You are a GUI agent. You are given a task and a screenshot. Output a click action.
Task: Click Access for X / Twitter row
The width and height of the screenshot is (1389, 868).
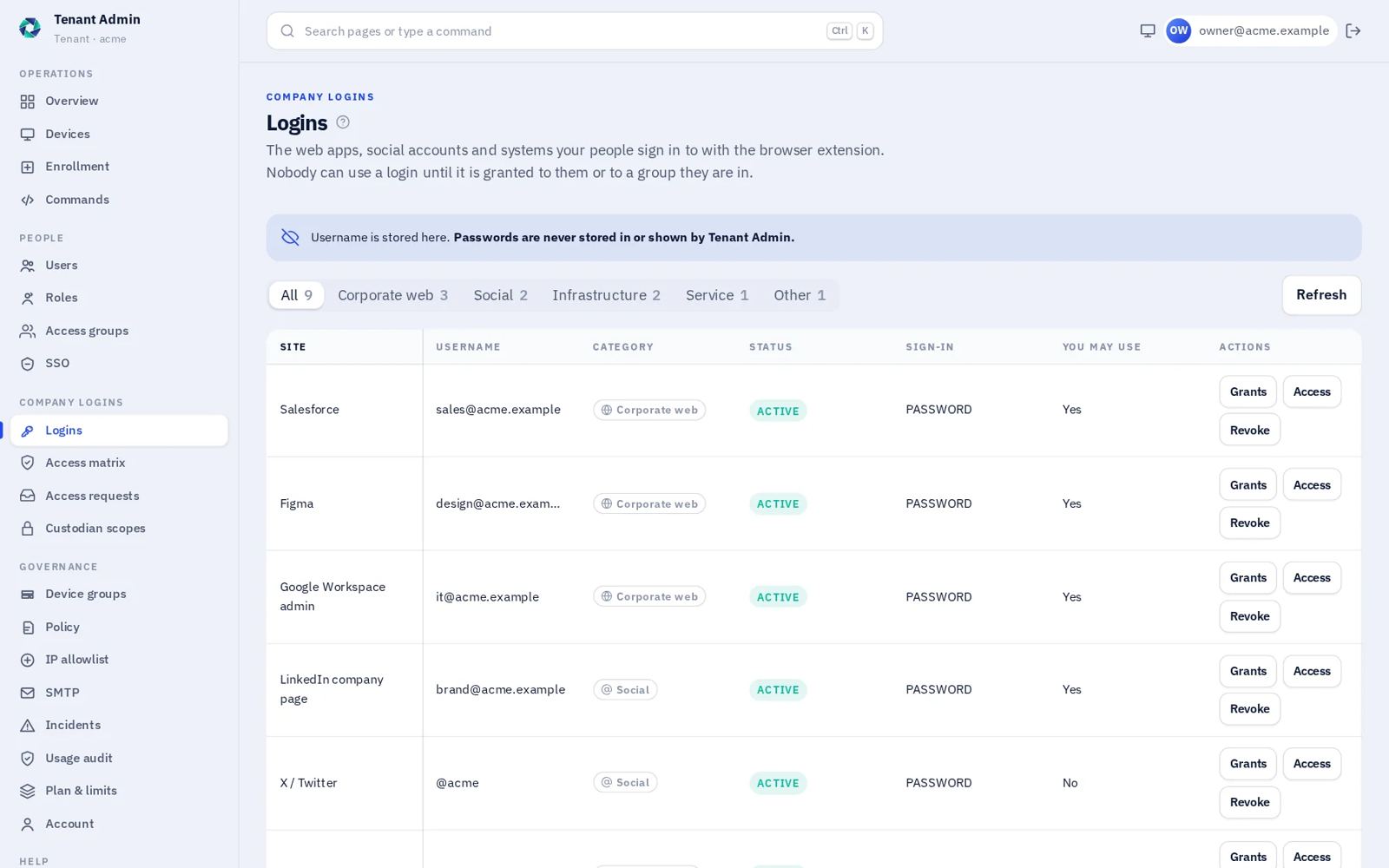(x=1312, y=764)
